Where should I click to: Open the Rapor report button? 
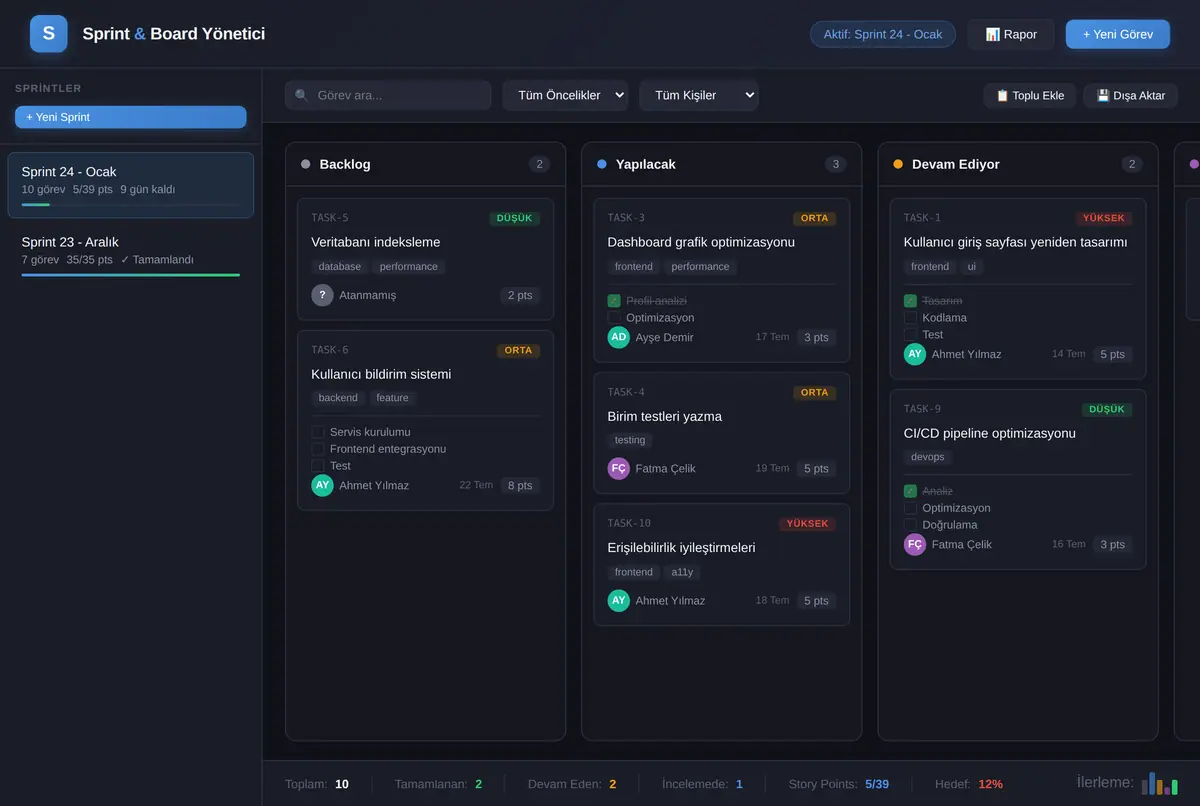coord(1011,34)
